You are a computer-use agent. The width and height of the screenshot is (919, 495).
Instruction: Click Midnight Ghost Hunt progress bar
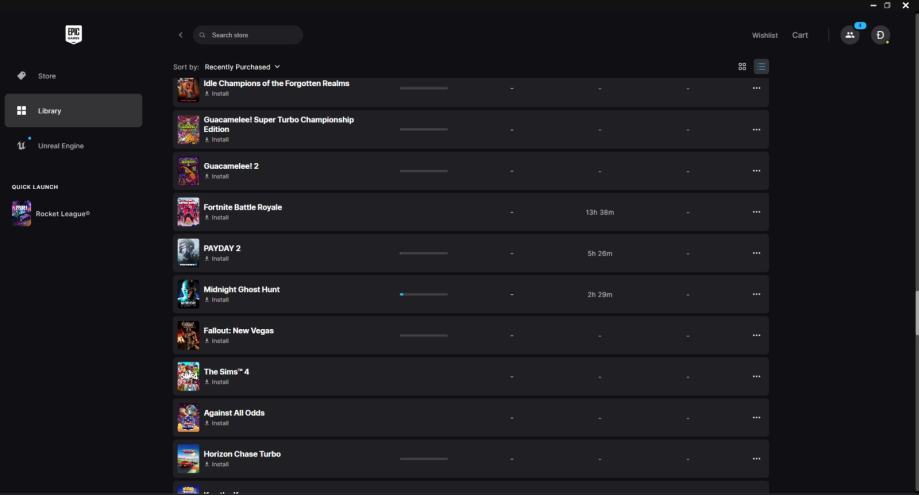423,294
